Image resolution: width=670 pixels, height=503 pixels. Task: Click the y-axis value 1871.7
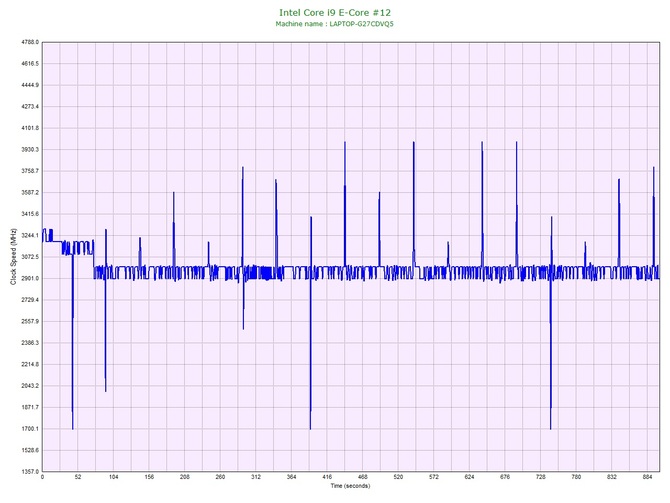pos(30,407)
